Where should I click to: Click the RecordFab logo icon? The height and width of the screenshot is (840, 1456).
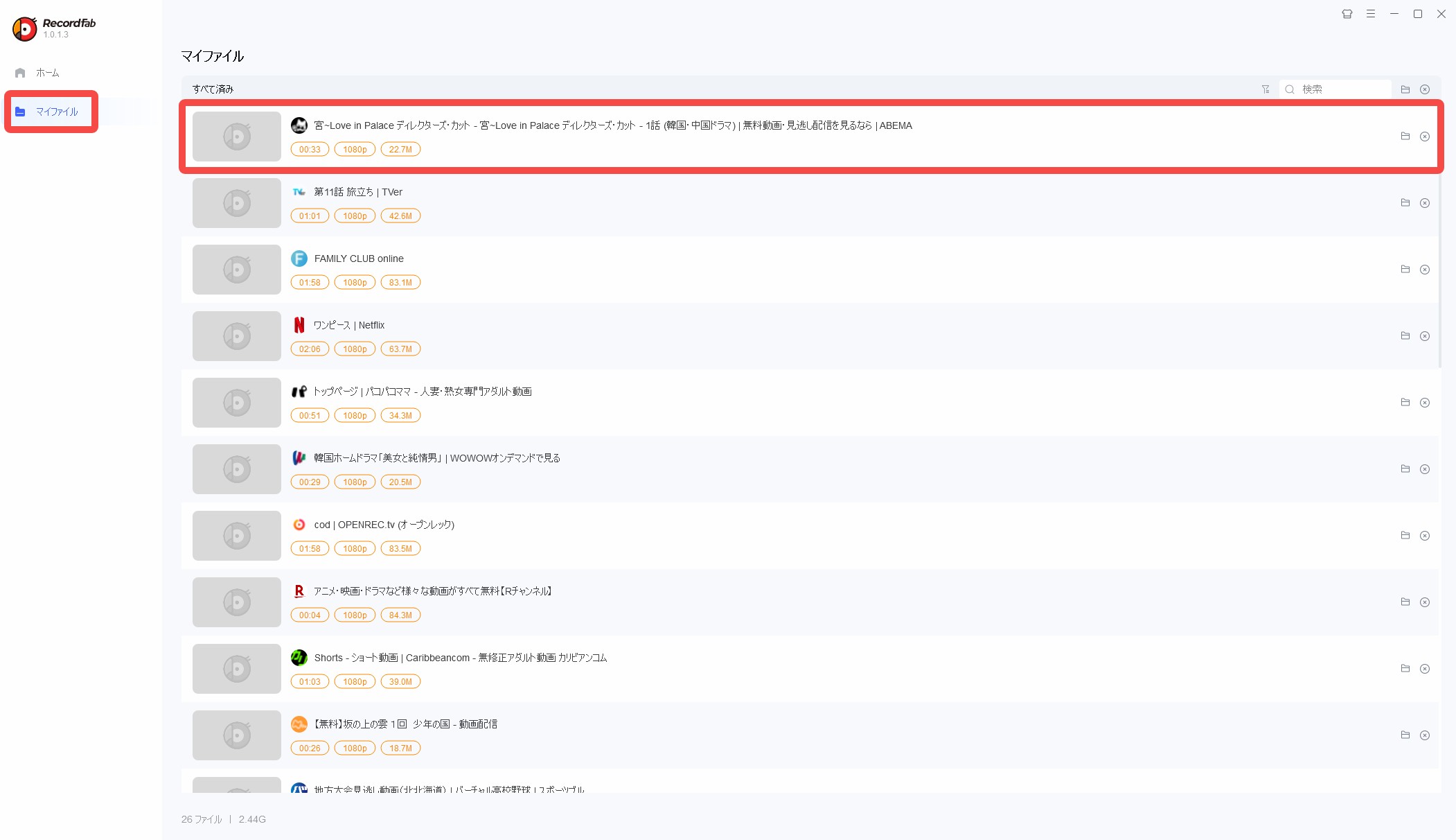25,28
